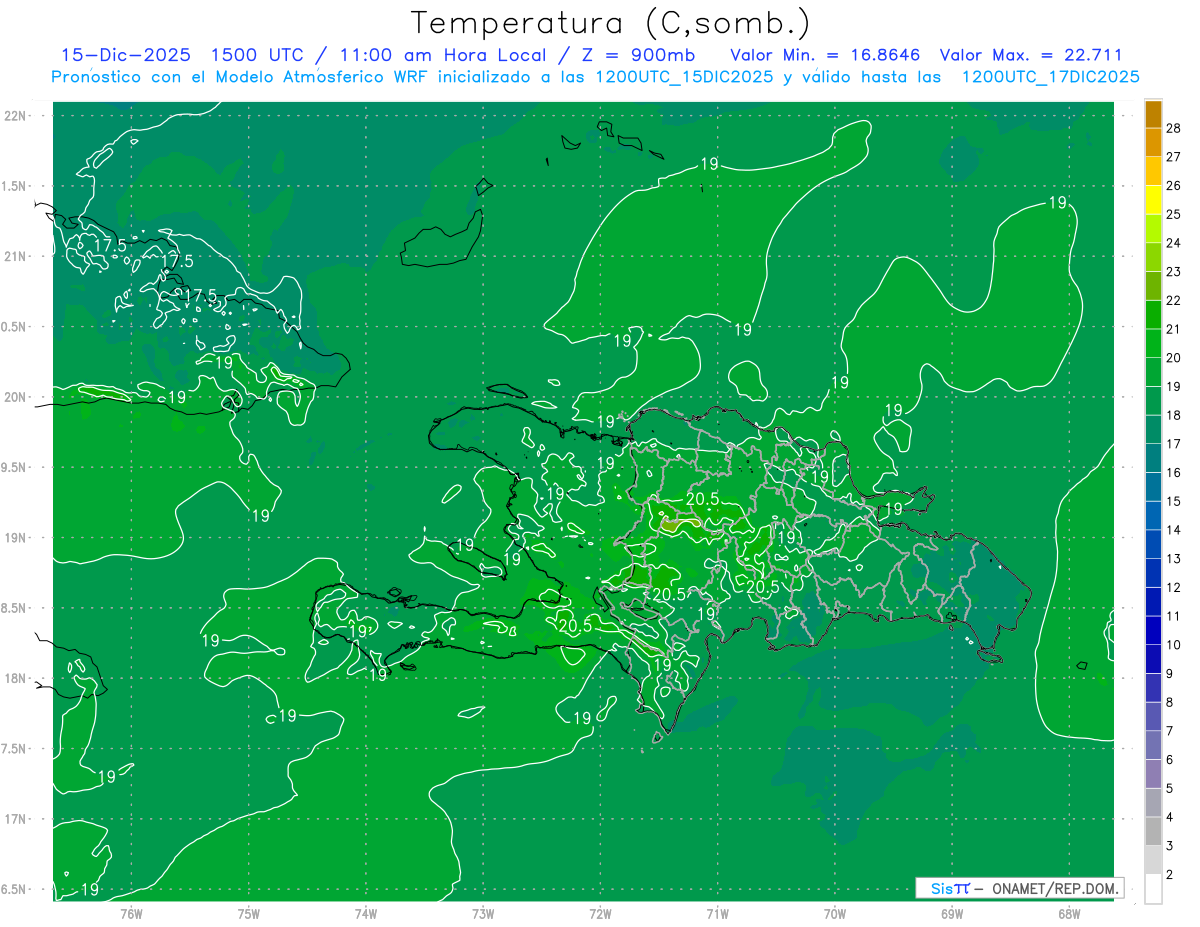Viewport: 1200px width, 927px height.
Task: Click the colorbar scale label "14"
Action: [1173, 530]
